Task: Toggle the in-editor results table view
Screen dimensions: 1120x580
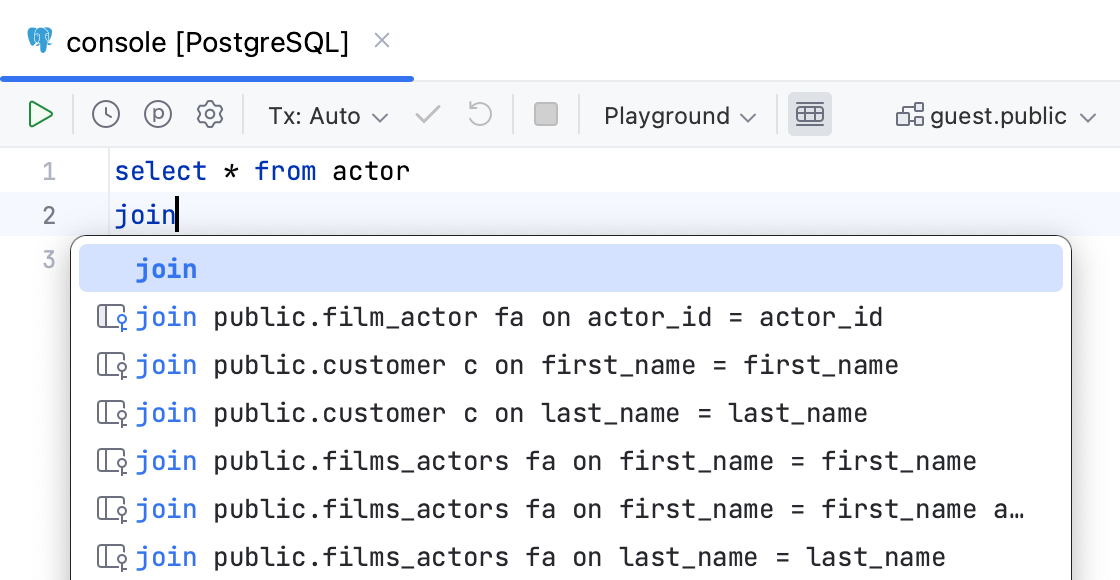Action: 809,115
